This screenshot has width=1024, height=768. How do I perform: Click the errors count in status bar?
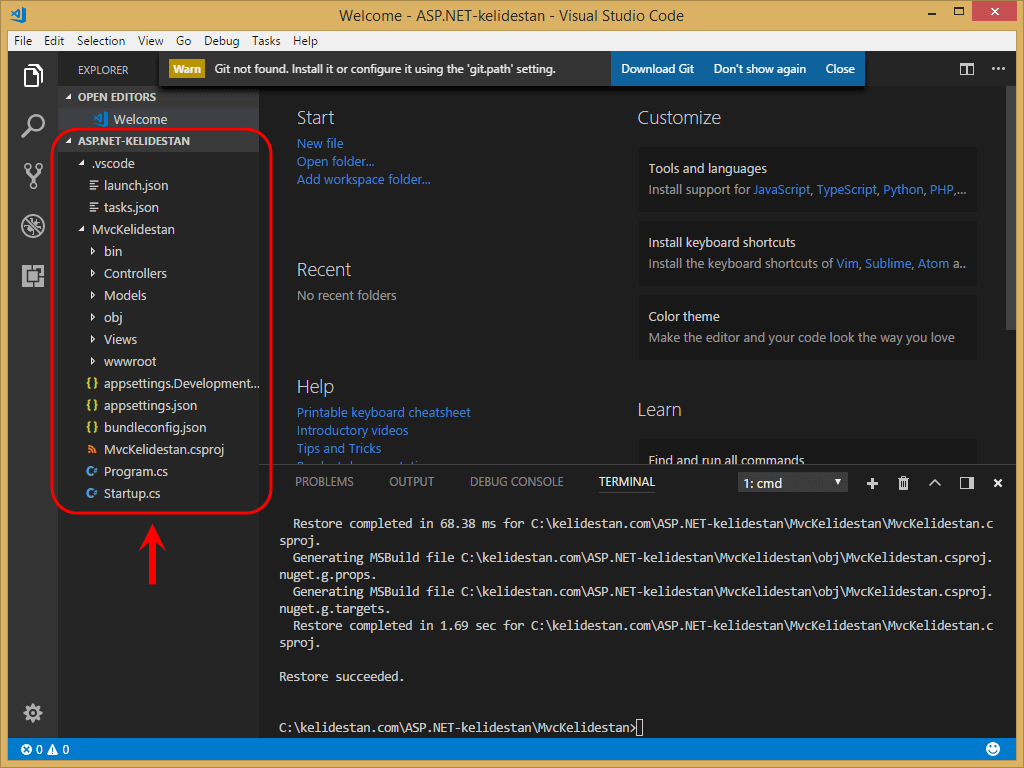(x=32, y=750)
